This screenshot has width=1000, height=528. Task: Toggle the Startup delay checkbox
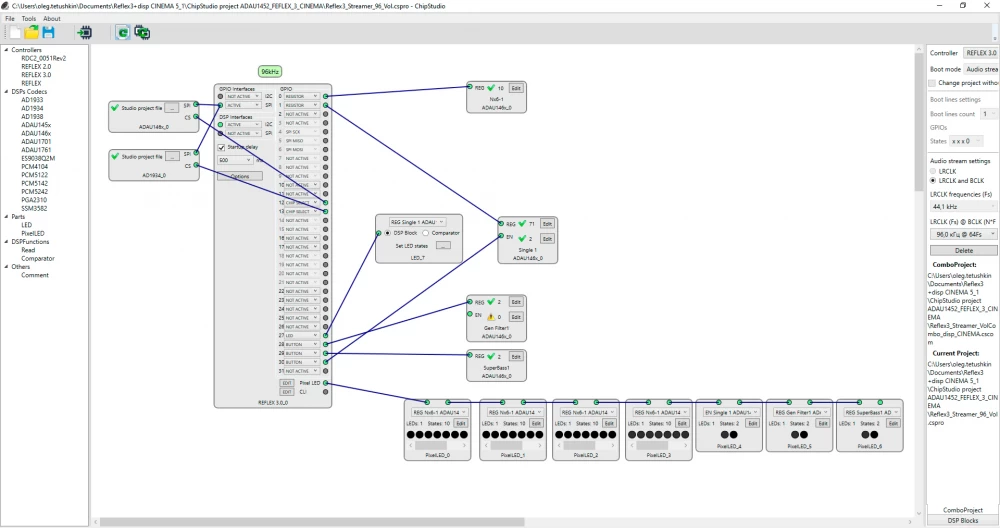(x=223, y=147)
